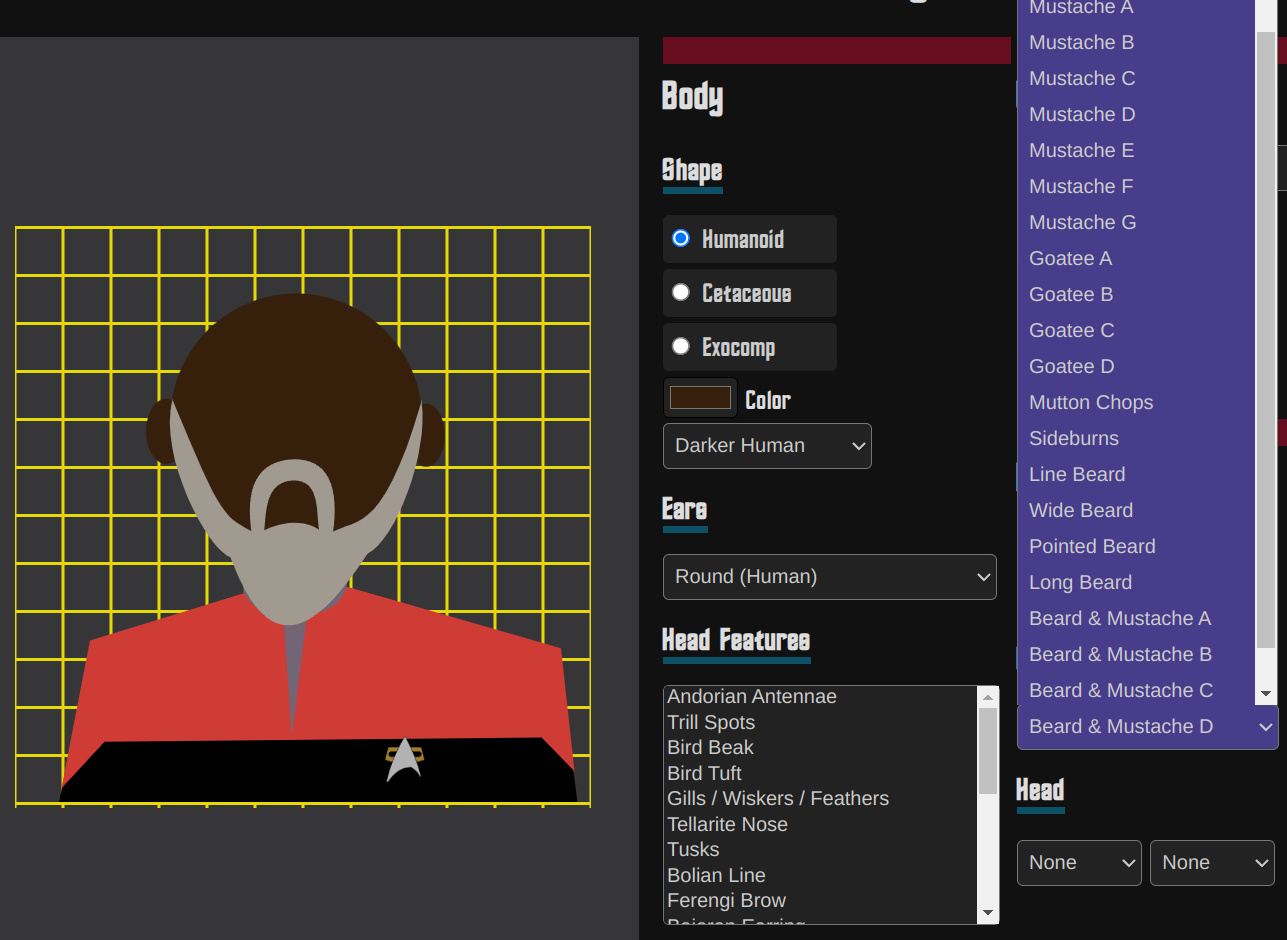Choose Goatee B option
The height and width of the screenshot is (940, 1287).
(x=1136, y=294)
